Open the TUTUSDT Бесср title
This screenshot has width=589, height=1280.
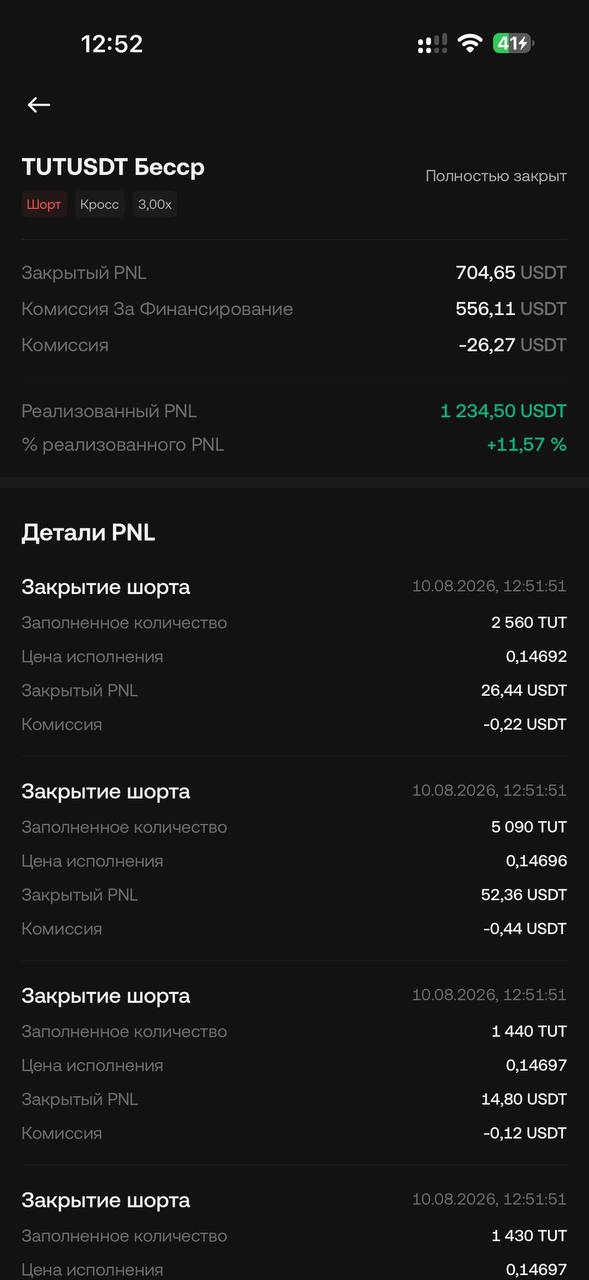113,167
